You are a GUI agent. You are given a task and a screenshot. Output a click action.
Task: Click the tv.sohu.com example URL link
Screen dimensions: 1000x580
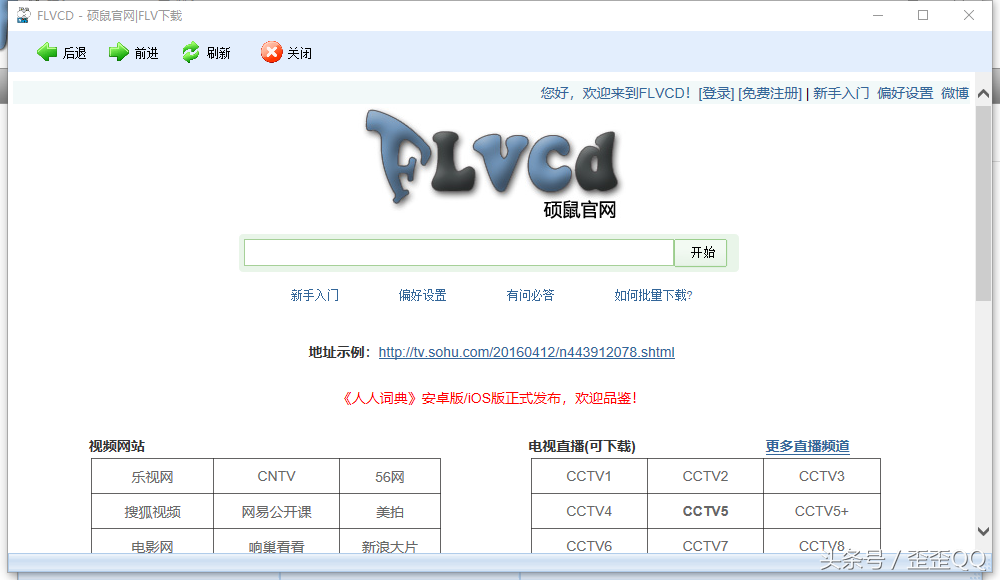pos(527,352)
